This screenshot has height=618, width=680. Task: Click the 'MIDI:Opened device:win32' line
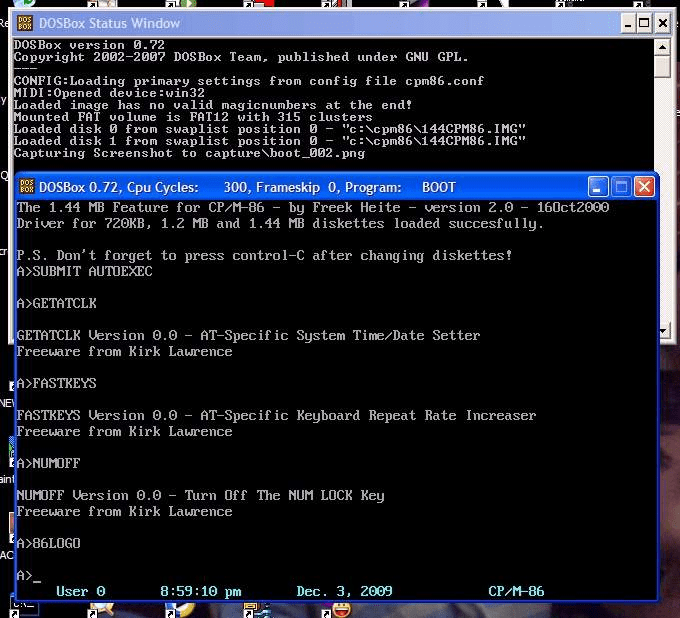(109, 93)
